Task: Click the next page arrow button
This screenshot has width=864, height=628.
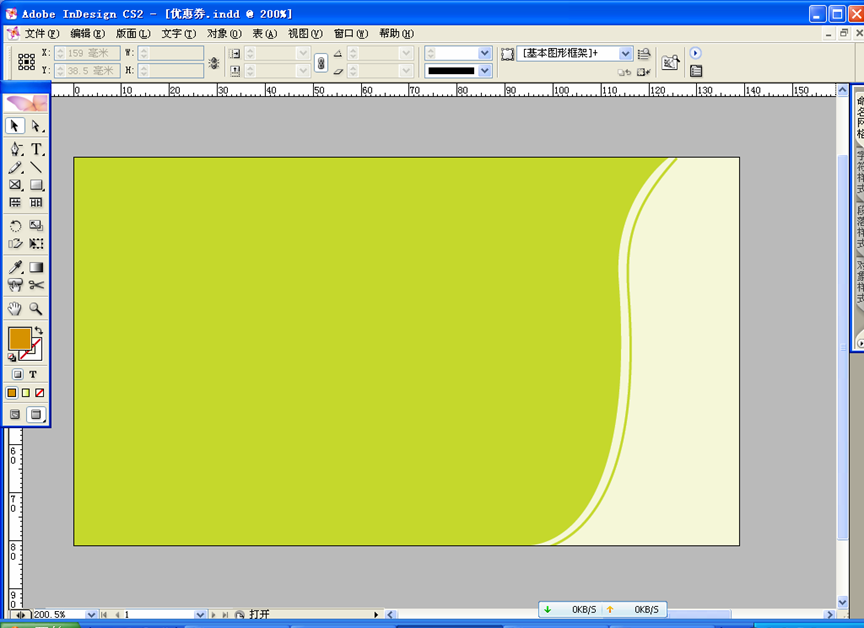Action: (215, 615)
